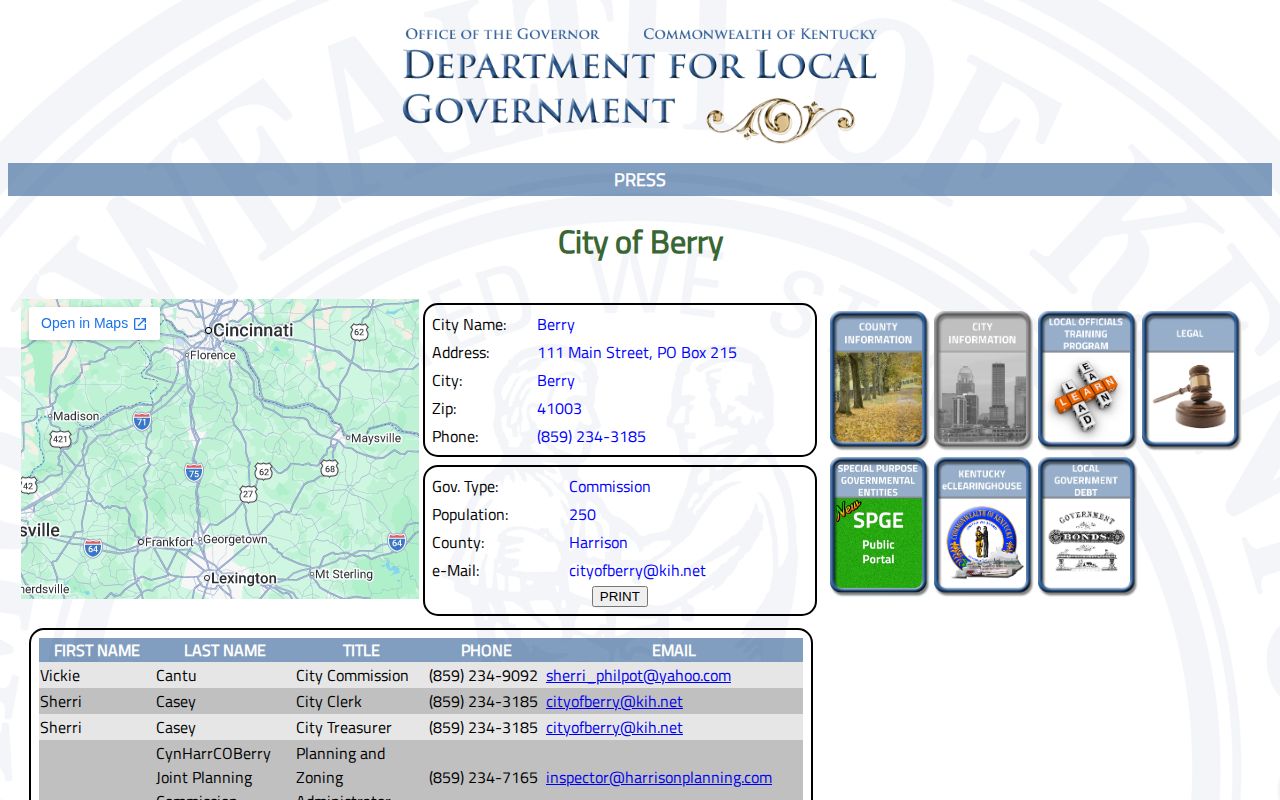Screen dimensions: 1280x800
Task: Click the e-Mail value cityofberry@kih.net in info box
Action: (637, 571)
